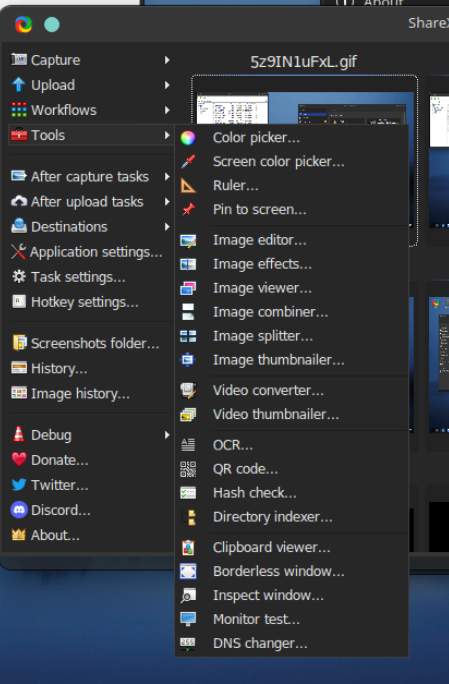
Task: Select the 5z9IN1uFxL.gif thumbnail
Action: pyautogui.click(x=304, y=161)
